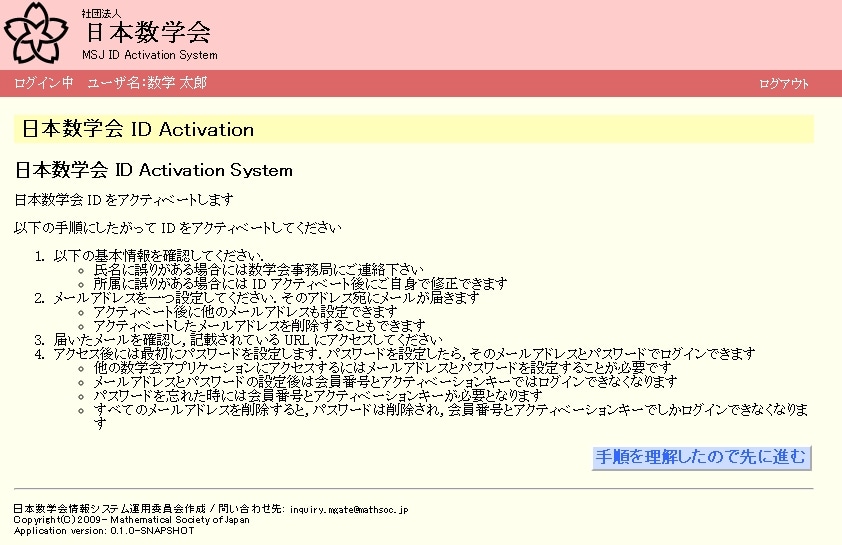
Task: Click the inquiry.mgate@mathsoc.jp contact email
Action: point(349,510)
